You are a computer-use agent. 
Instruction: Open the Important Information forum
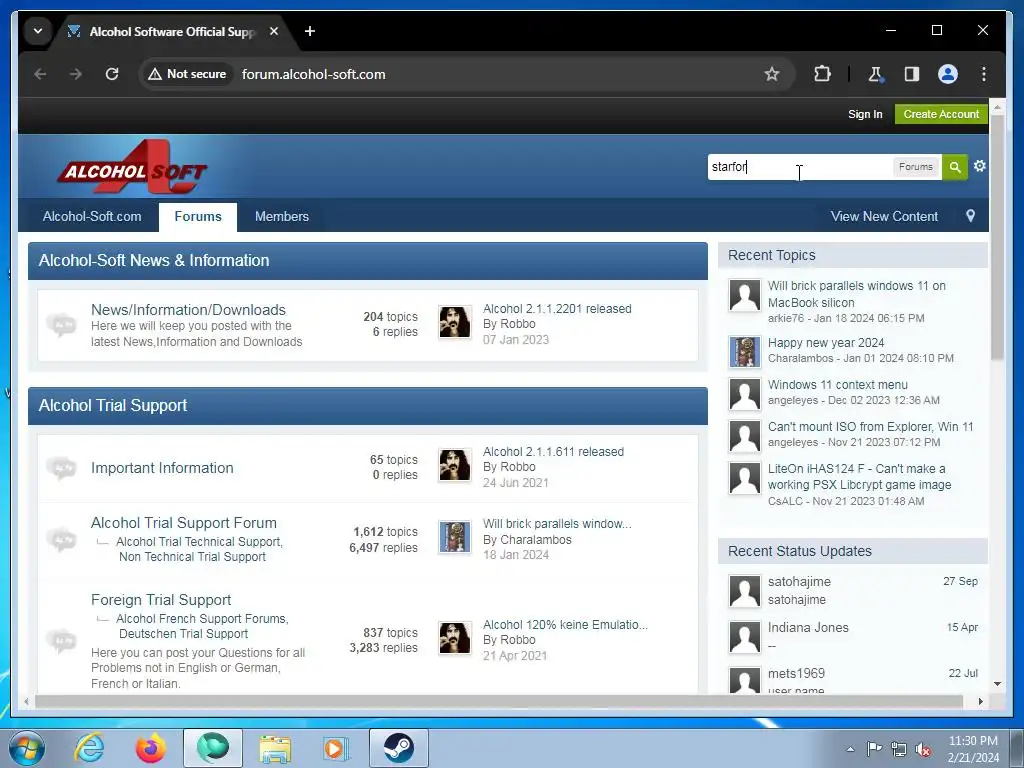[x=162, y=468]
